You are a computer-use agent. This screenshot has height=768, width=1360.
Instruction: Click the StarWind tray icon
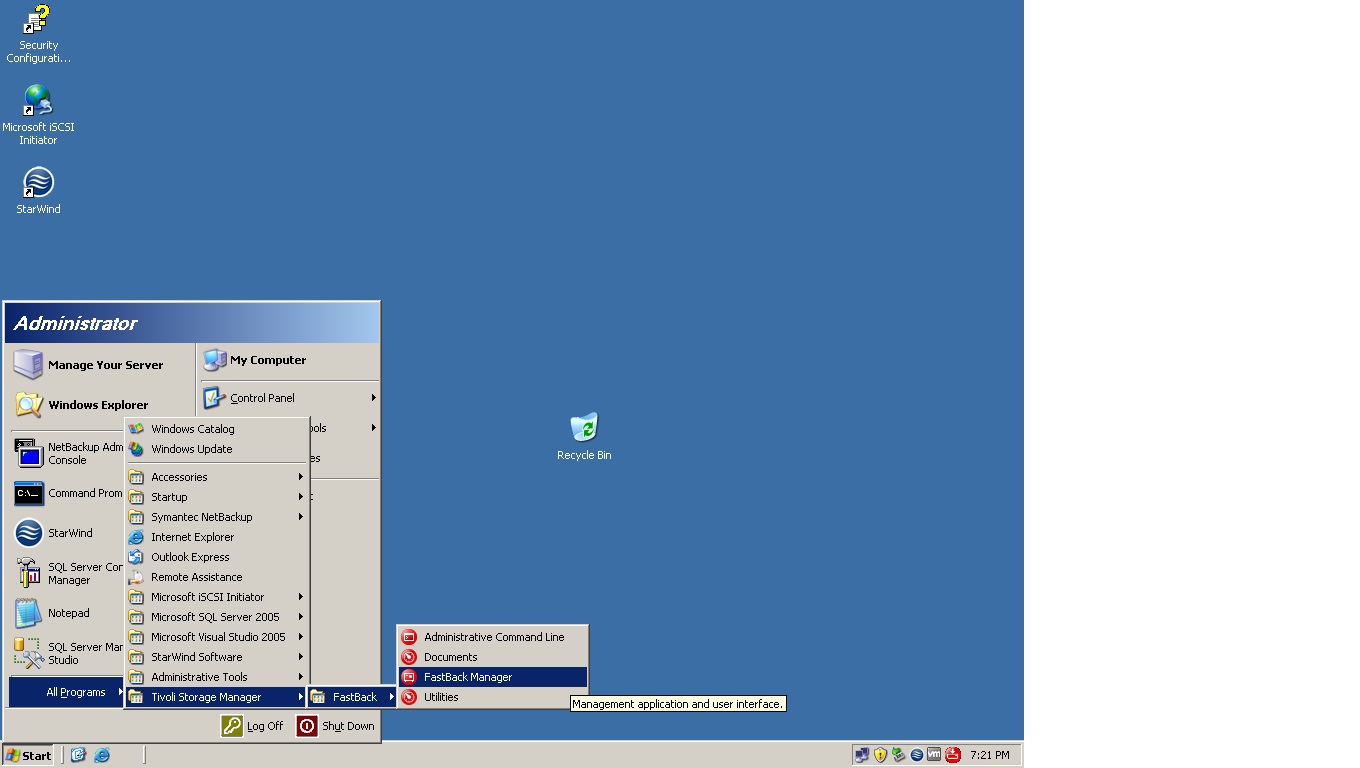pyautogui.click(x=916, y=755)
